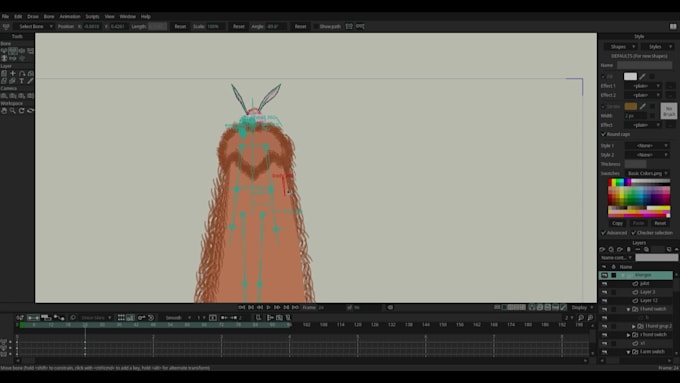This screenshot has width=680, height=383.
Task: Click the Reset button next to Length
Action: pos(180,26)
